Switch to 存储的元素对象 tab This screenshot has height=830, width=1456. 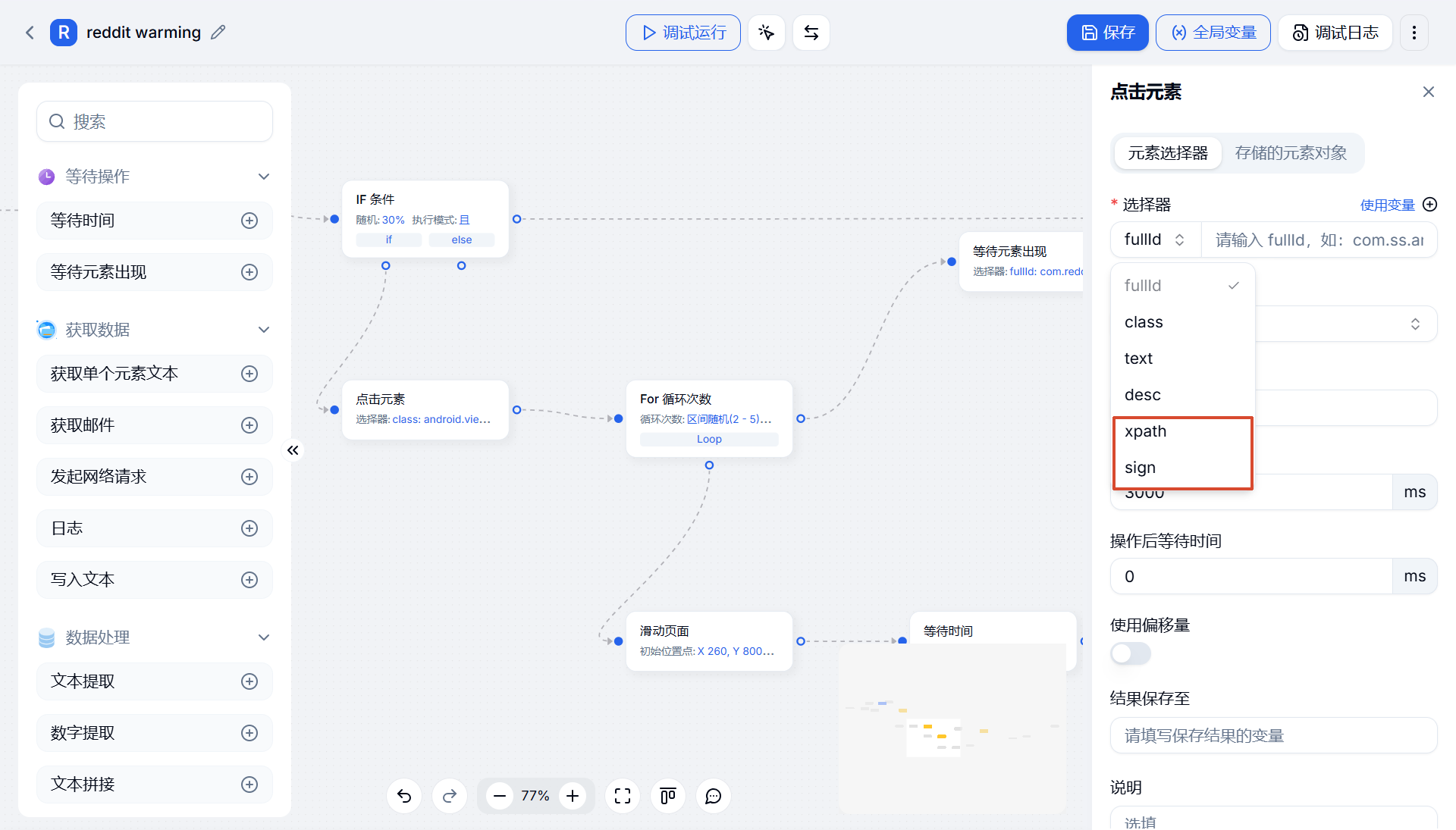[1291, 153]
